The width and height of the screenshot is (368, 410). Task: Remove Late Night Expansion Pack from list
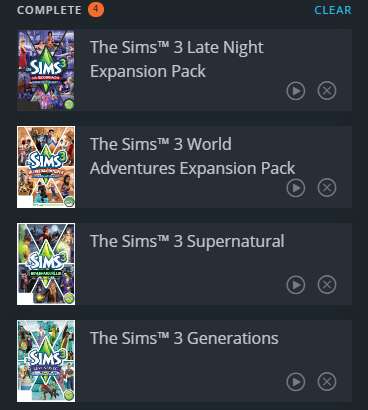327,91
